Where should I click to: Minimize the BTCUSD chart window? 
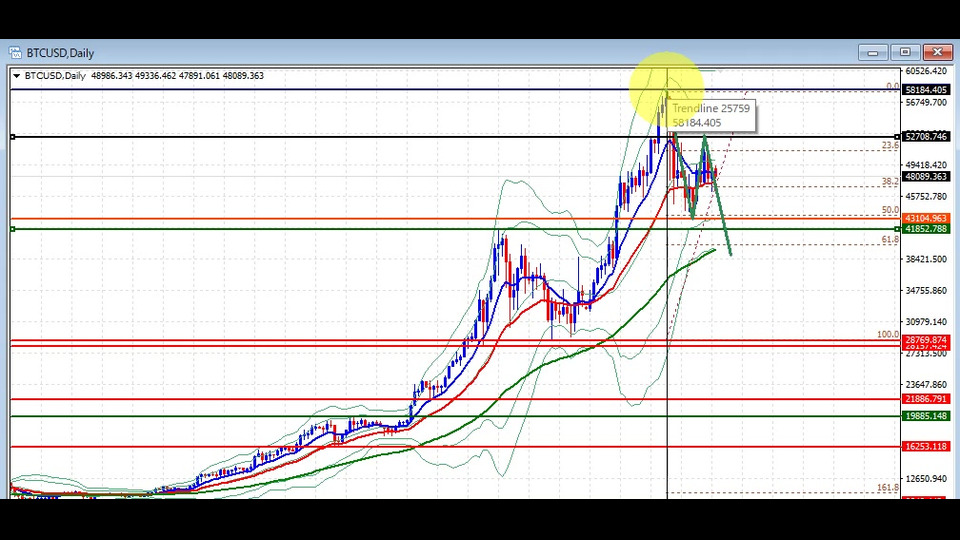[873, 53]
